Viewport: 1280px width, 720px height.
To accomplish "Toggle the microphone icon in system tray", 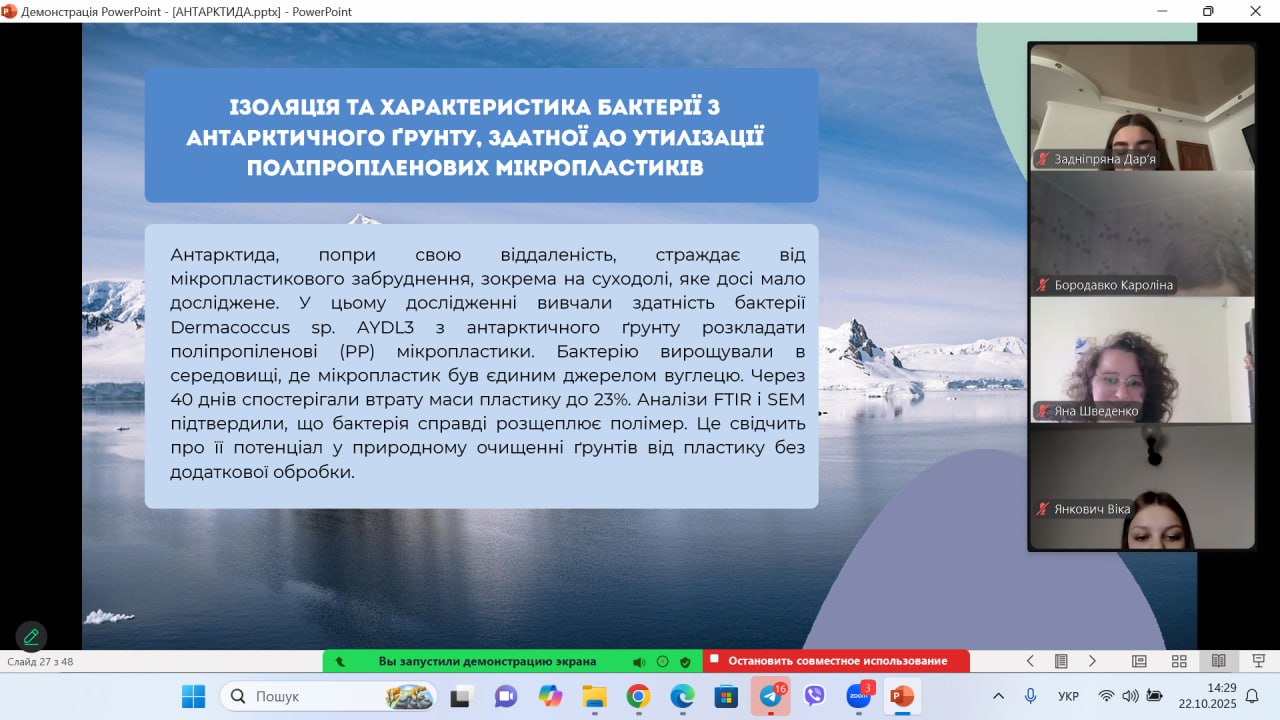I will 1030,696.
